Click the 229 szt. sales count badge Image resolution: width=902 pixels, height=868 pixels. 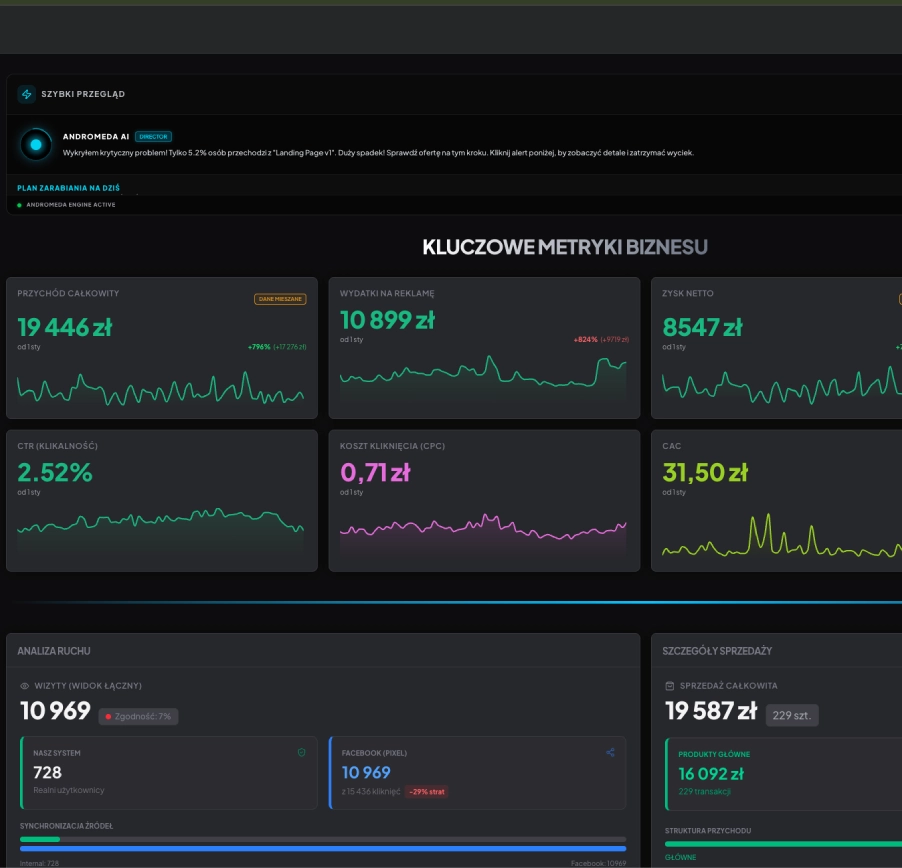pyautogui.click(x=792, y=715)
